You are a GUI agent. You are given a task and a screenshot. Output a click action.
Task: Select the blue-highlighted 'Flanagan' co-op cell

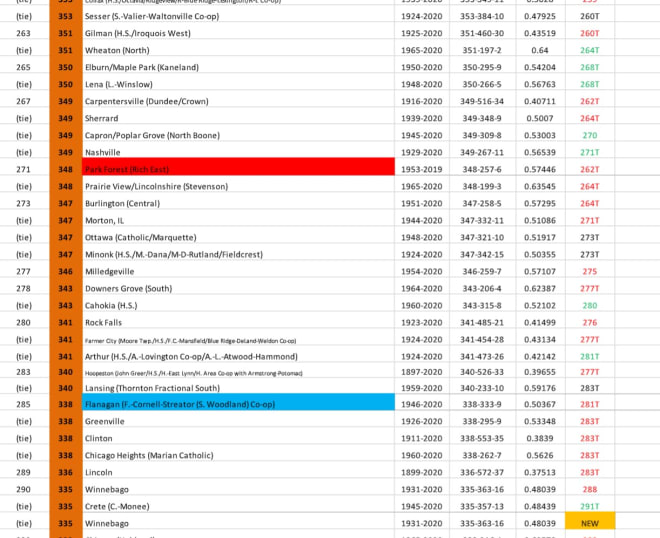pyautogui.click(x=238, y=402)
